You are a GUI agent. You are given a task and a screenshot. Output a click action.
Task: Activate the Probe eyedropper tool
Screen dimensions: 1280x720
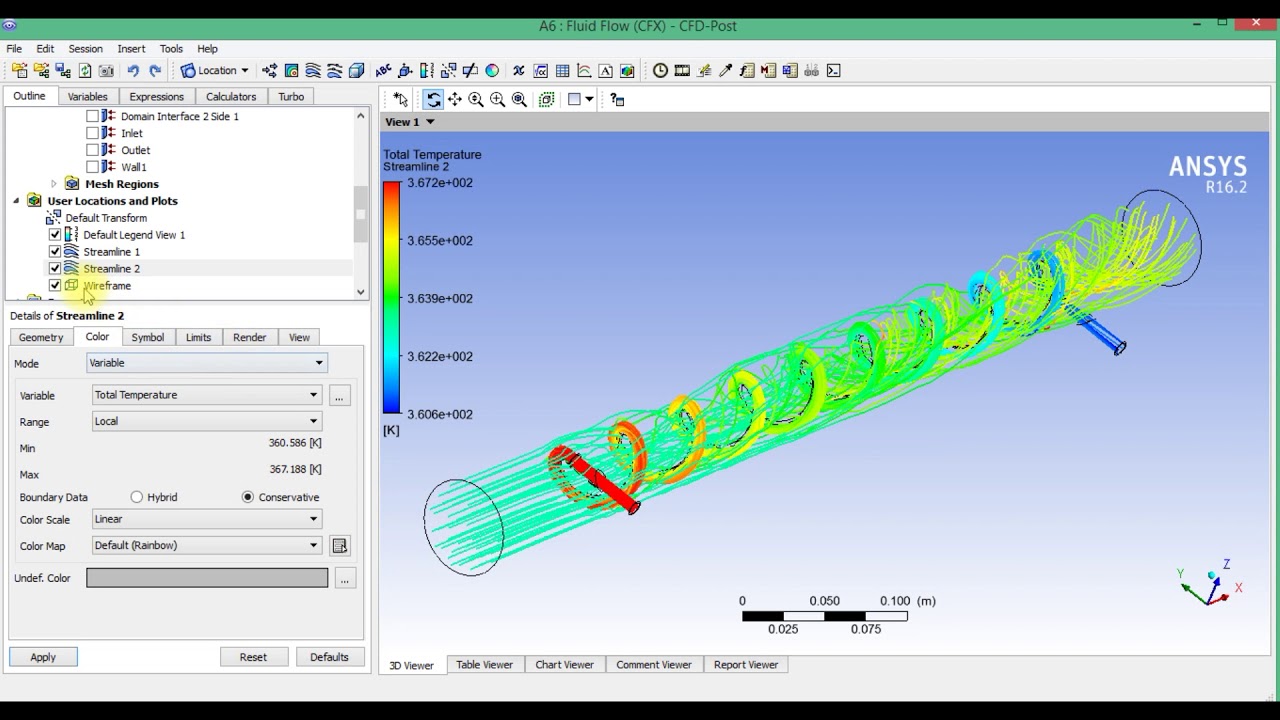click(x=726, y=71)
